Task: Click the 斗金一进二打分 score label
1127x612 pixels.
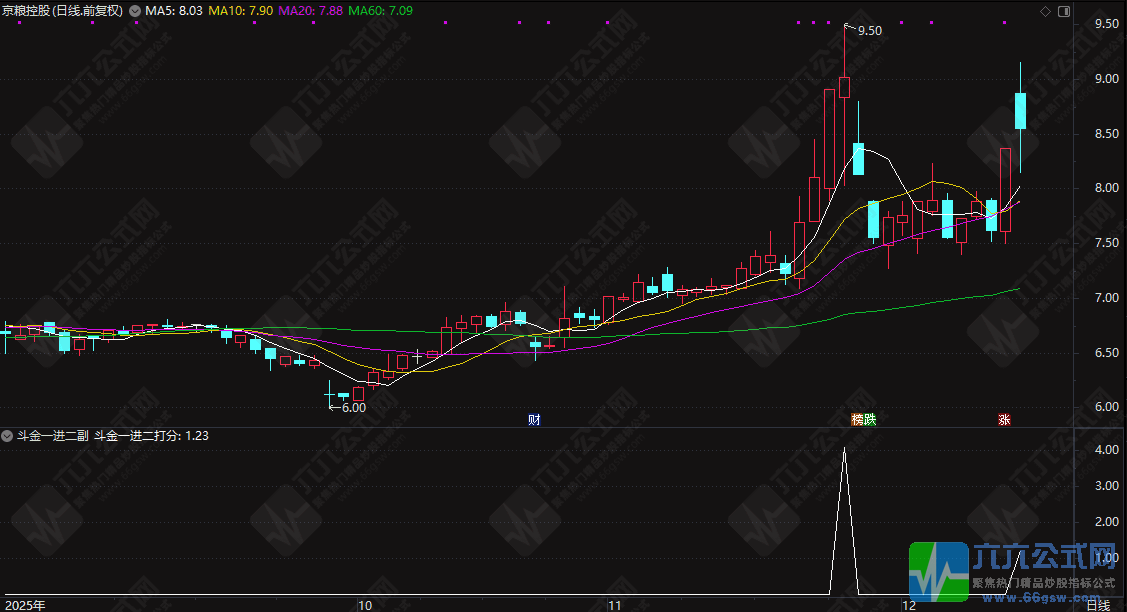Action: pyautogui.click(x=151, y=436)
